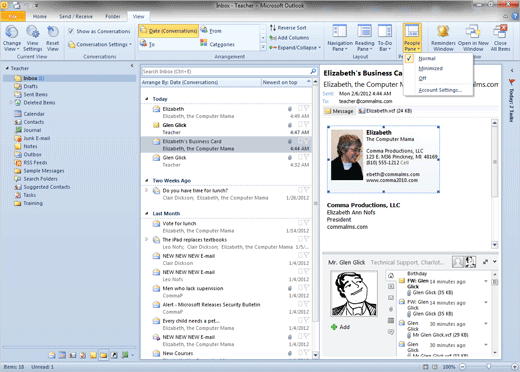
Task: Click the green Add contact icon
Action: (x=334, y=327)
